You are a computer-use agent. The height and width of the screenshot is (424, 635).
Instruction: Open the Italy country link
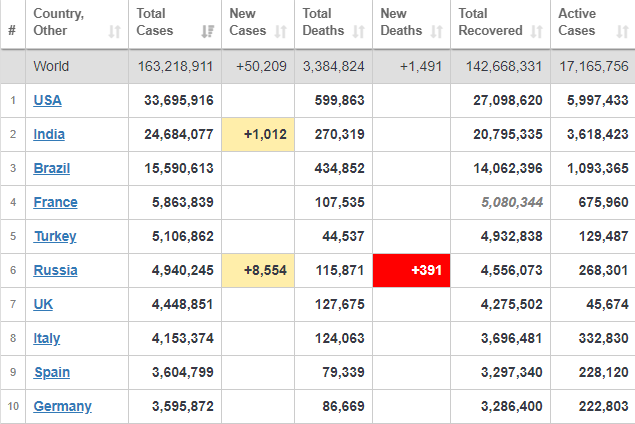47,338
